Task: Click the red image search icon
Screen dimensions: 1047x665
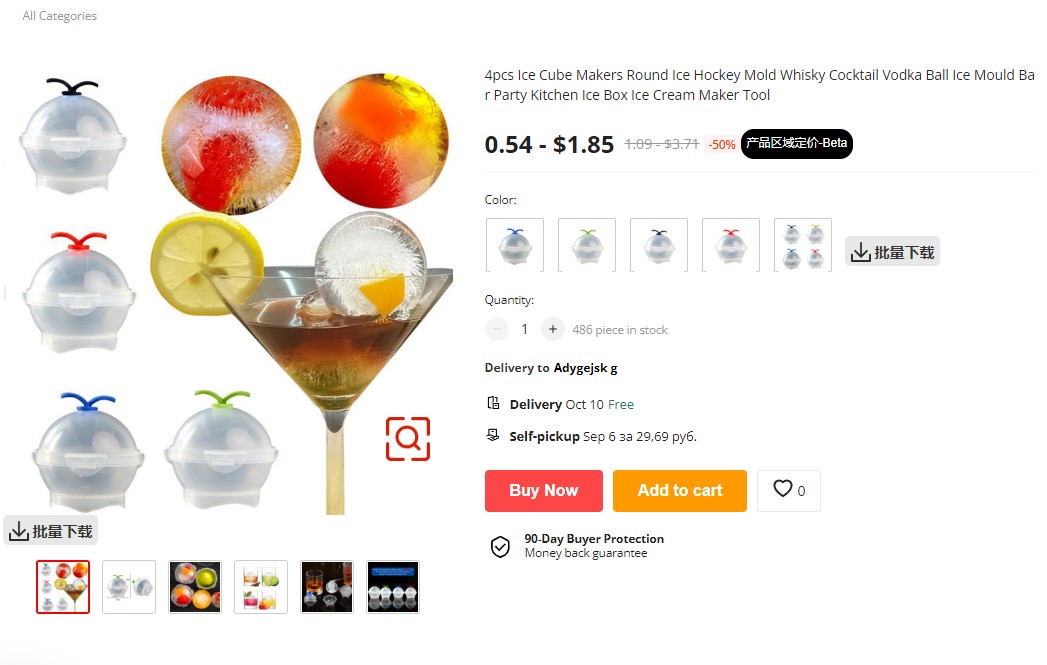Action: (x=408, y=439)
